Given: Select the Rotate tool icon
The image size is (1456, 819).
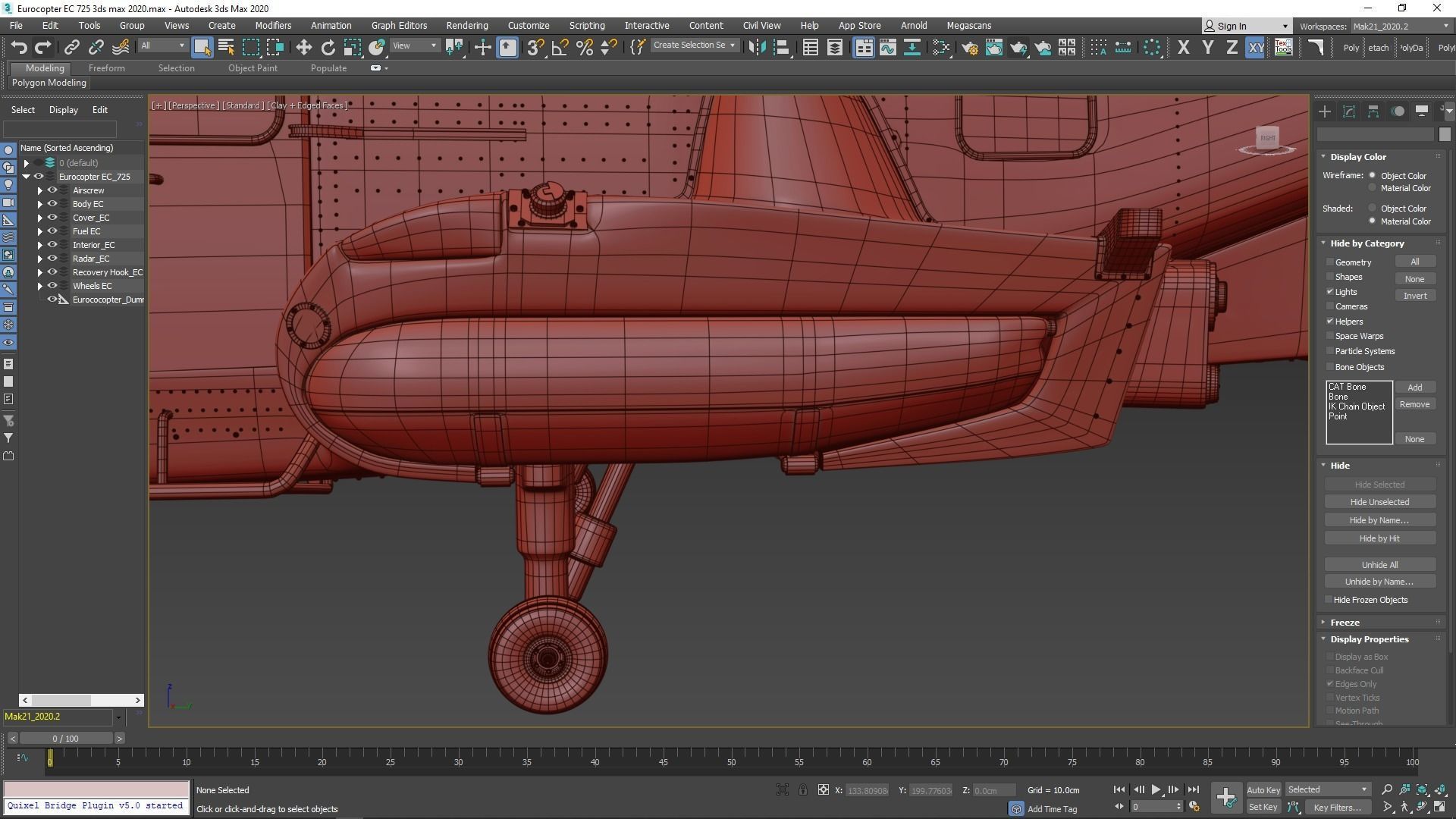Looking at the screenshot, I should 328,48.
